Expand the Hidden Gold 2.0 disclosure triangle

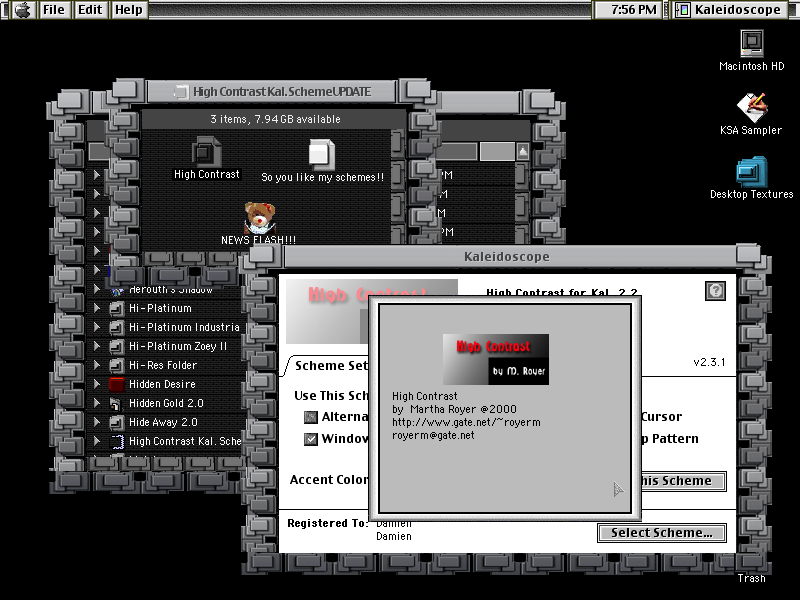97,403
